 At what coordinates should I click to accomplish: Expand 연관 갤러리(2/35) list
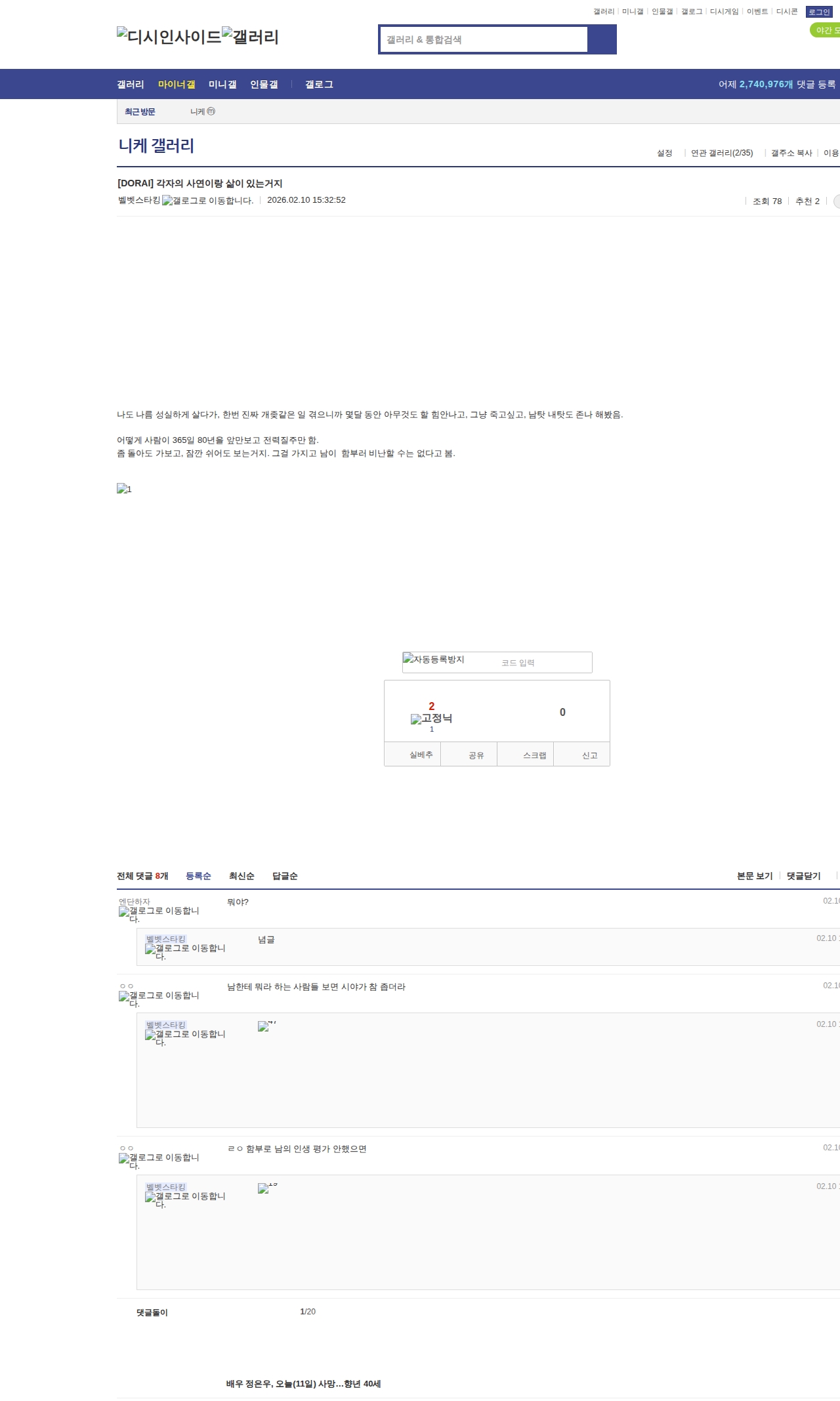(x=722, y=153)
